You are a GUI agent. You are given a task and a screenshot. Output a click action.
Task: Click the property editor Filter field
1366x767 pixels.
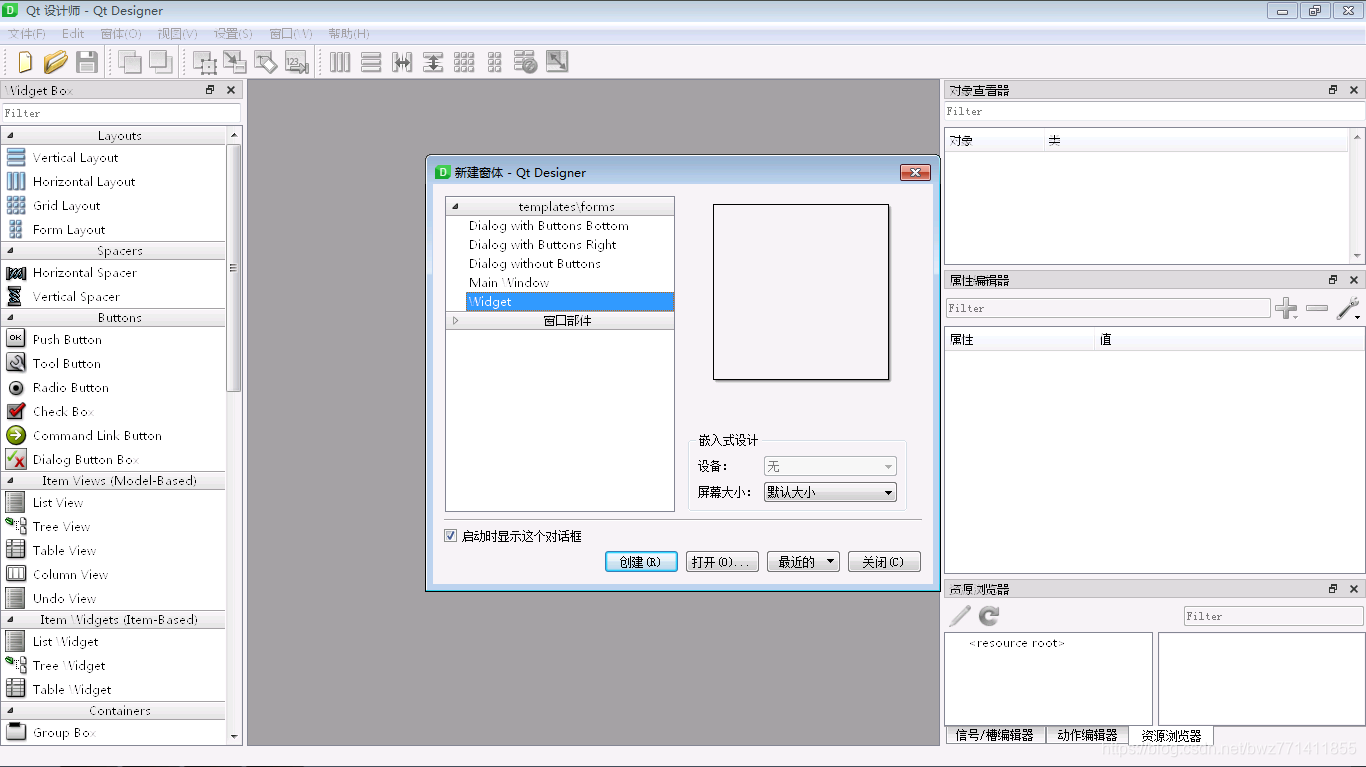[x=1108, y=309]
